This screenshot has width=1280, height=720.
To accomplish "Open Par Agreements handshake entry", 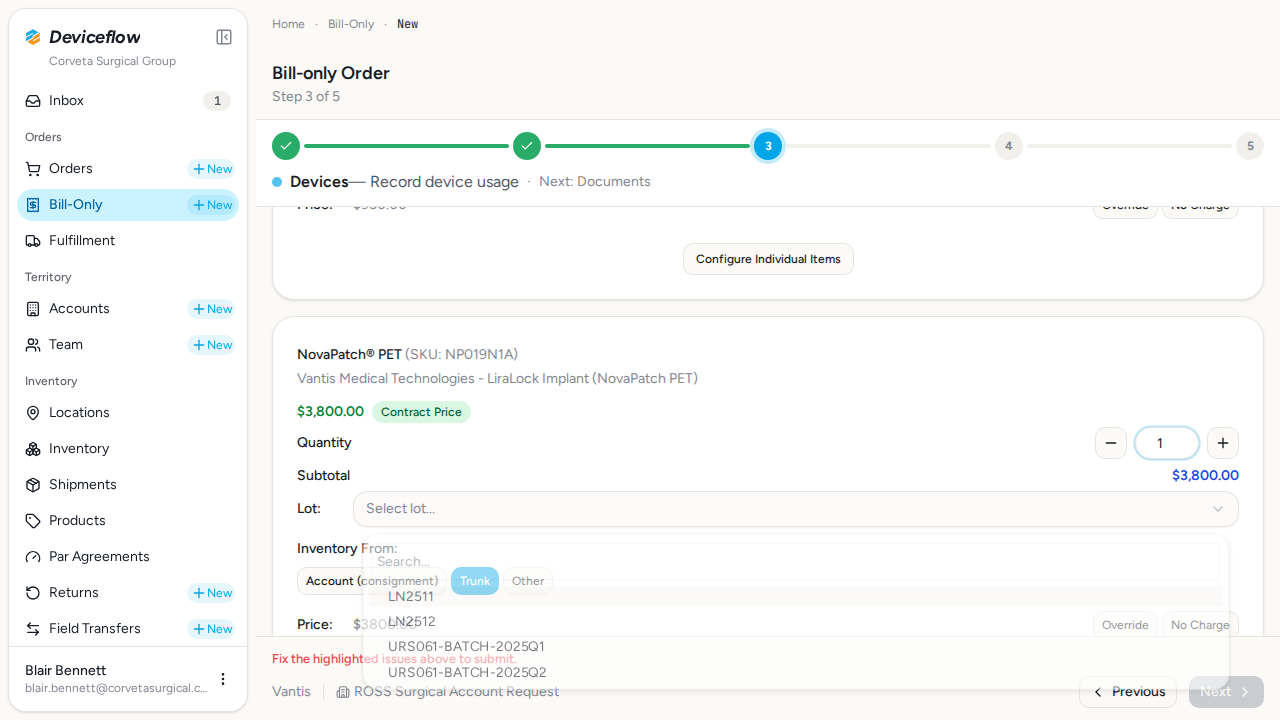I will (128, 557).
